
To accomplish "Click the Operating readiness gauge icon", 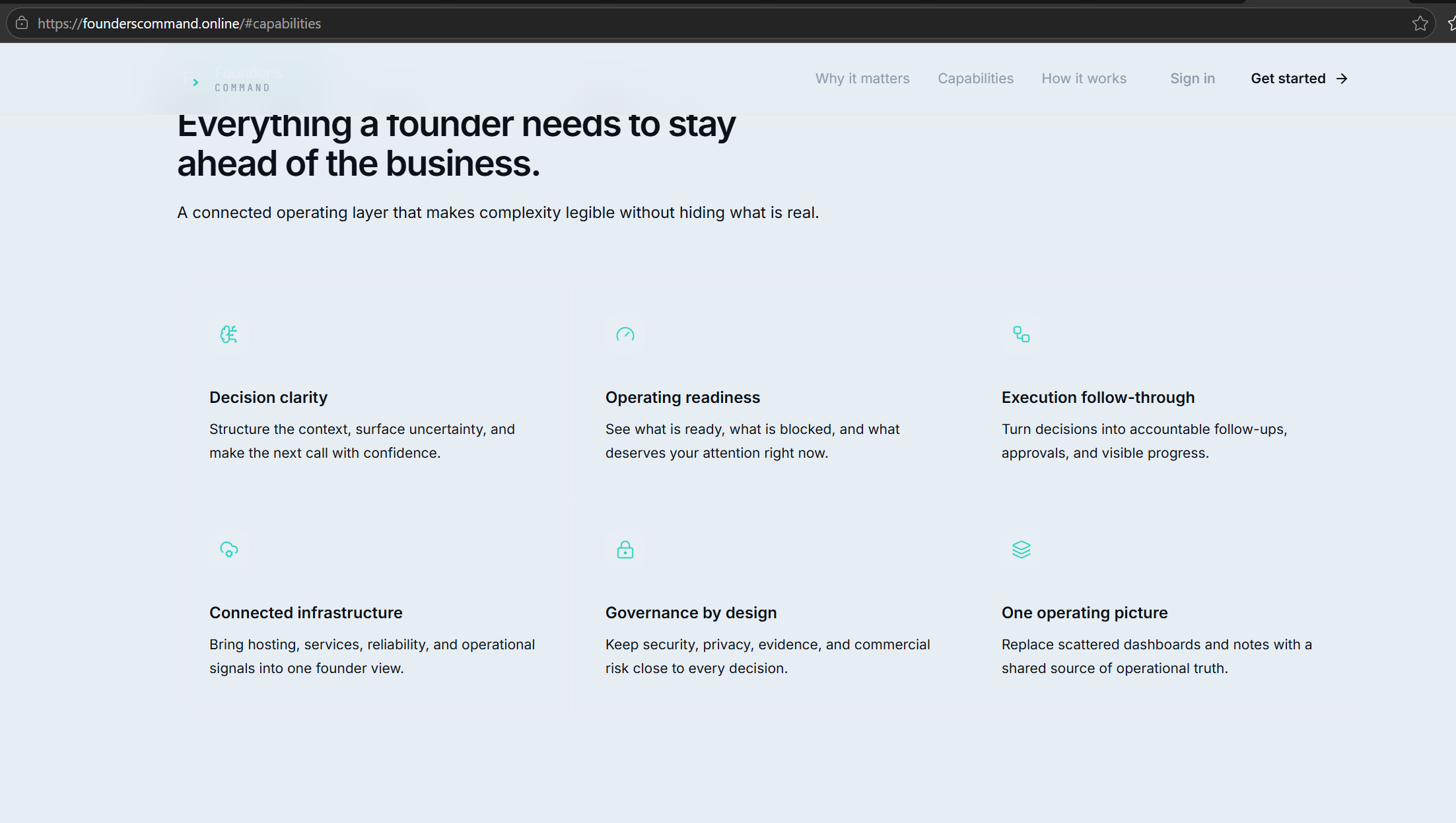I will [625, 334].
